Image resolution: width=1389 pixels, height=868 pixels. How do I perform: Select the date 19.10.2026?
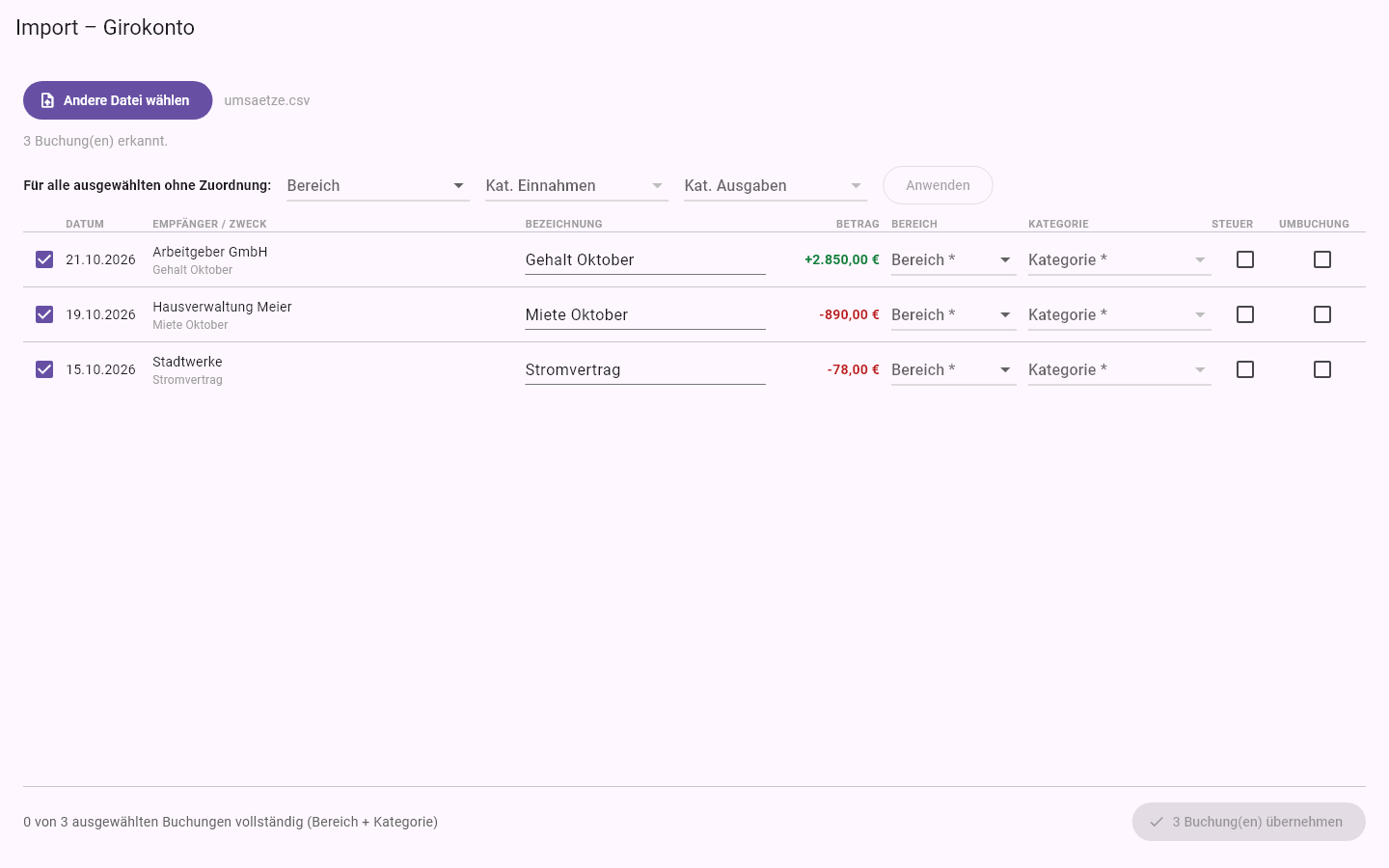pos(100,314)
